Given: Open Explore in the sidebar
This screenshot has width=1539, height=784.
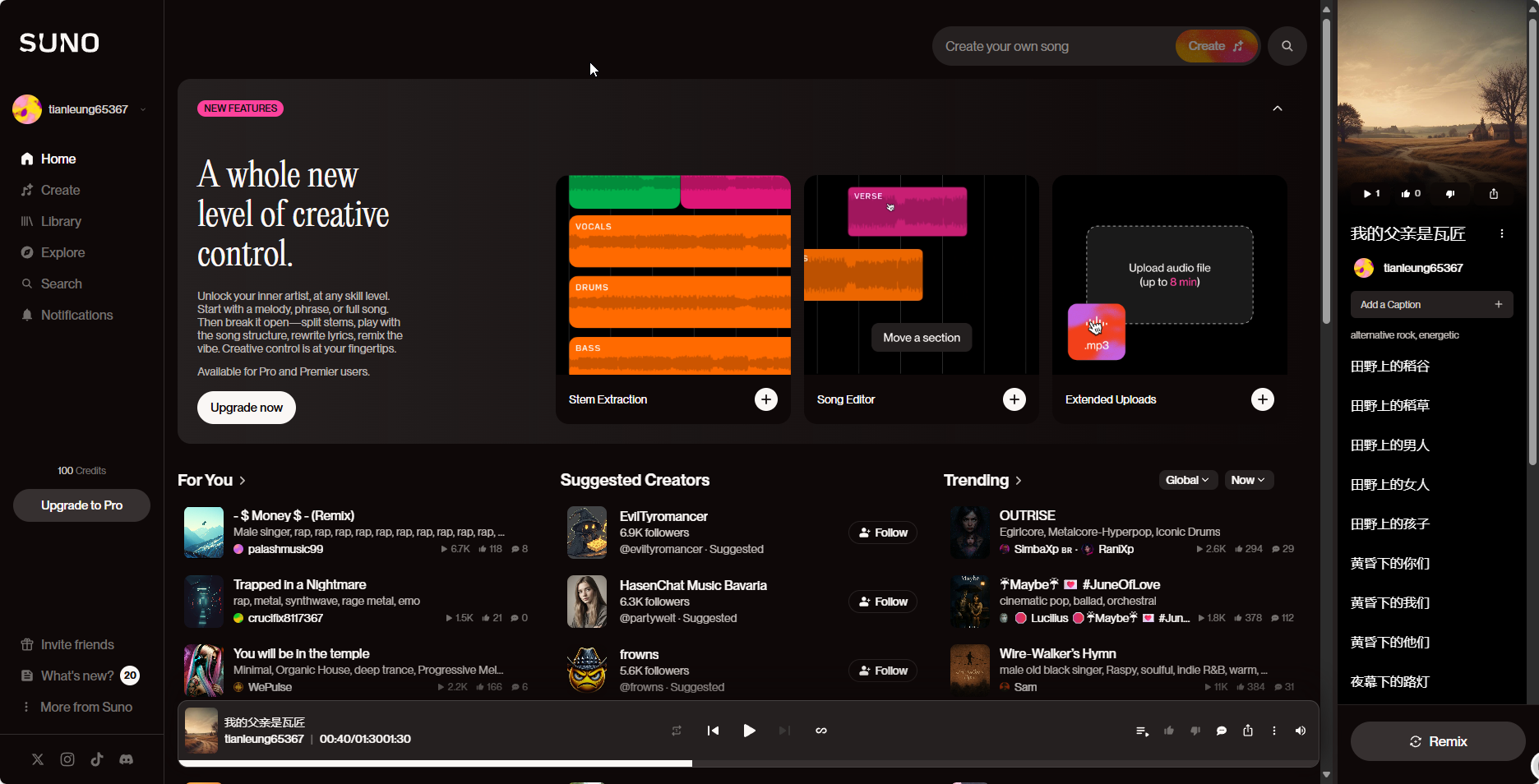Looking at the screenshot, I should (x=53, y=252).
